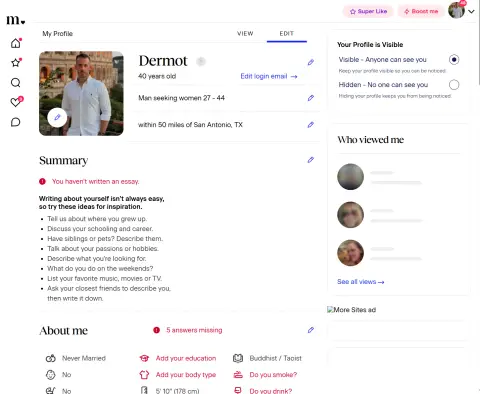Open the heart Matches icon in sidebar
The height and width of the screenshot is (394, 480).
point(15,102)
